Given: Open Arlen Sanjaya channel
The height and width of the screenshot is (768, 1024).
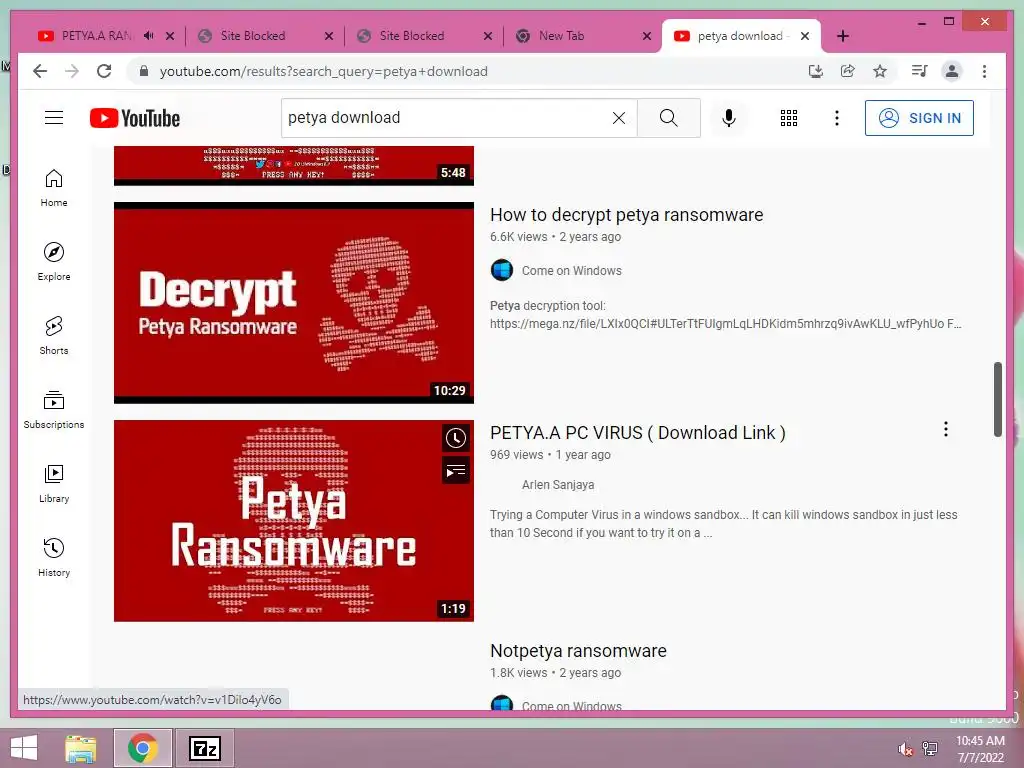Looking at the screenshot, I should (x=558, y=485).
